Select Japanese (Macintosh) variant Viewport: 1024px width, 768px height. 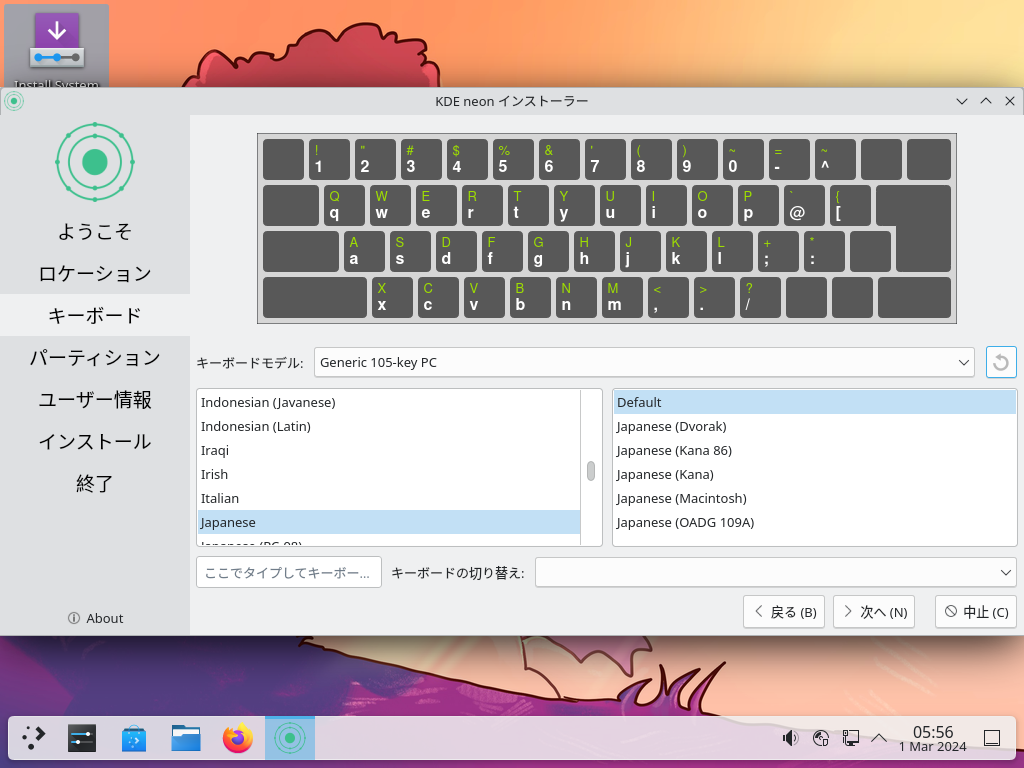(x=814, y=498)
